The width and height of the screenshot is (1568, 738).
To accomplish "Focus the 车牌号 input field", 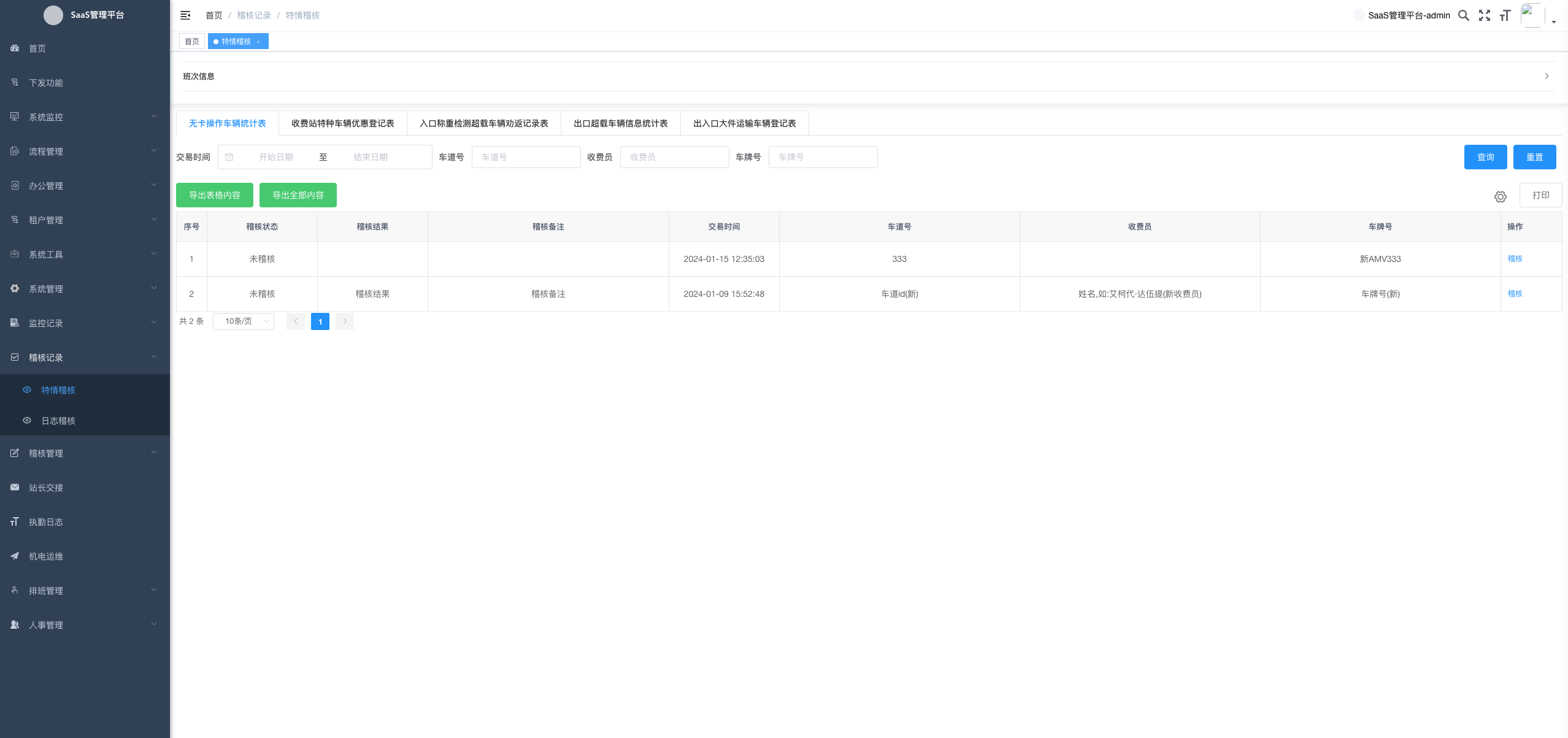I will pos(823,157).
